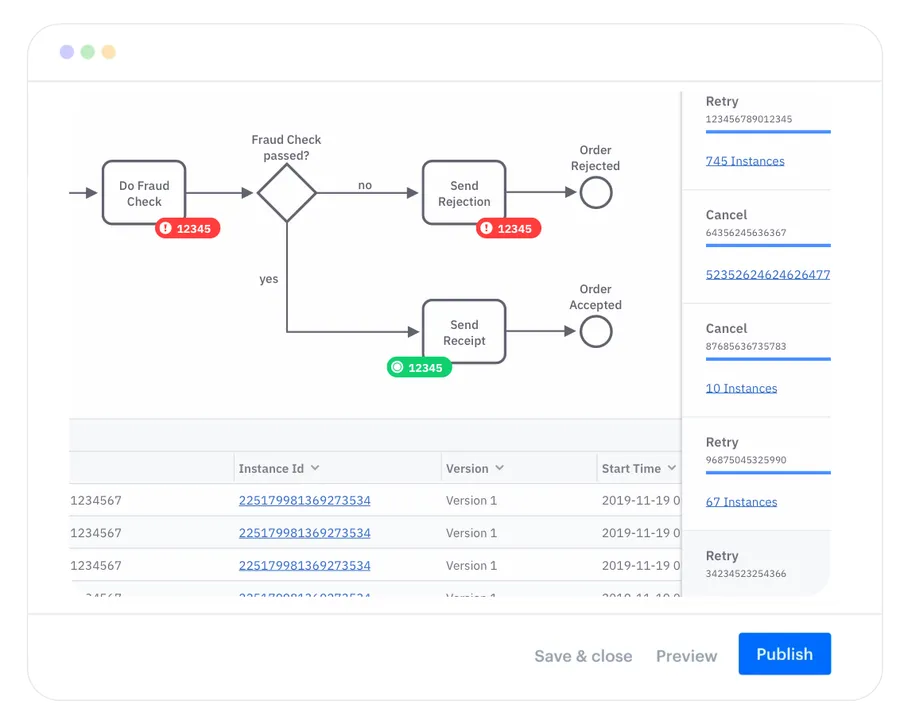This screenshot has height=712, width=900.
Task: Click red incident badge on Send Rejection
Action: 509,229
